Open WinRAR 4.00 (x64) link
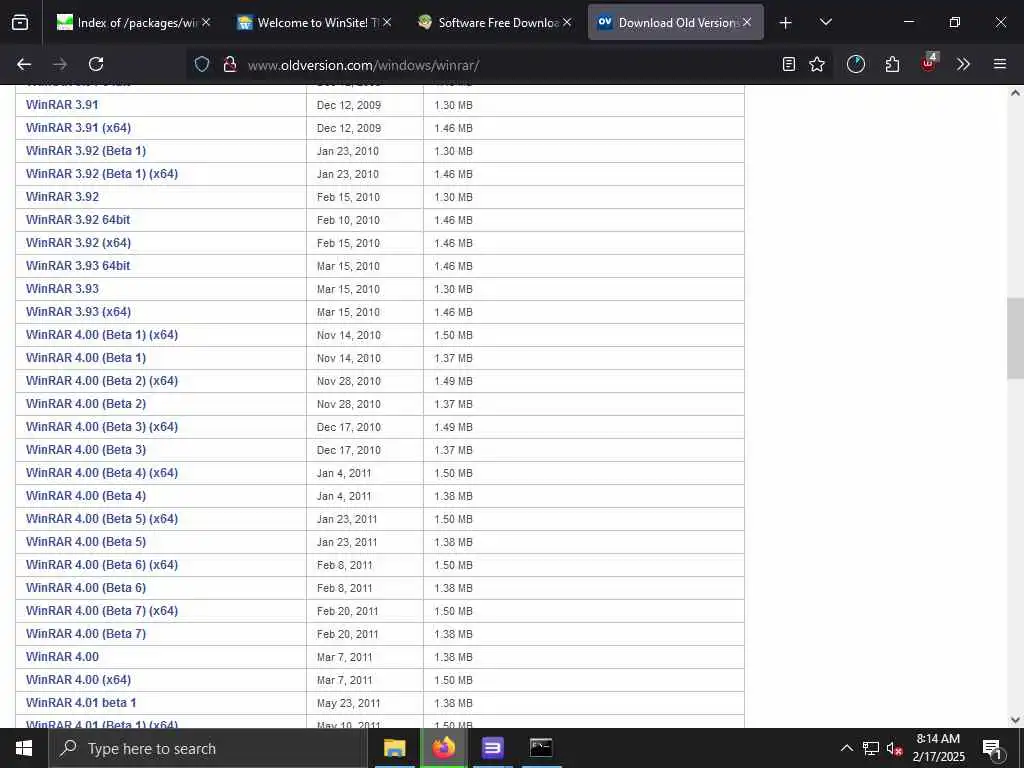The image size is (1024, 768). (78, 679)
